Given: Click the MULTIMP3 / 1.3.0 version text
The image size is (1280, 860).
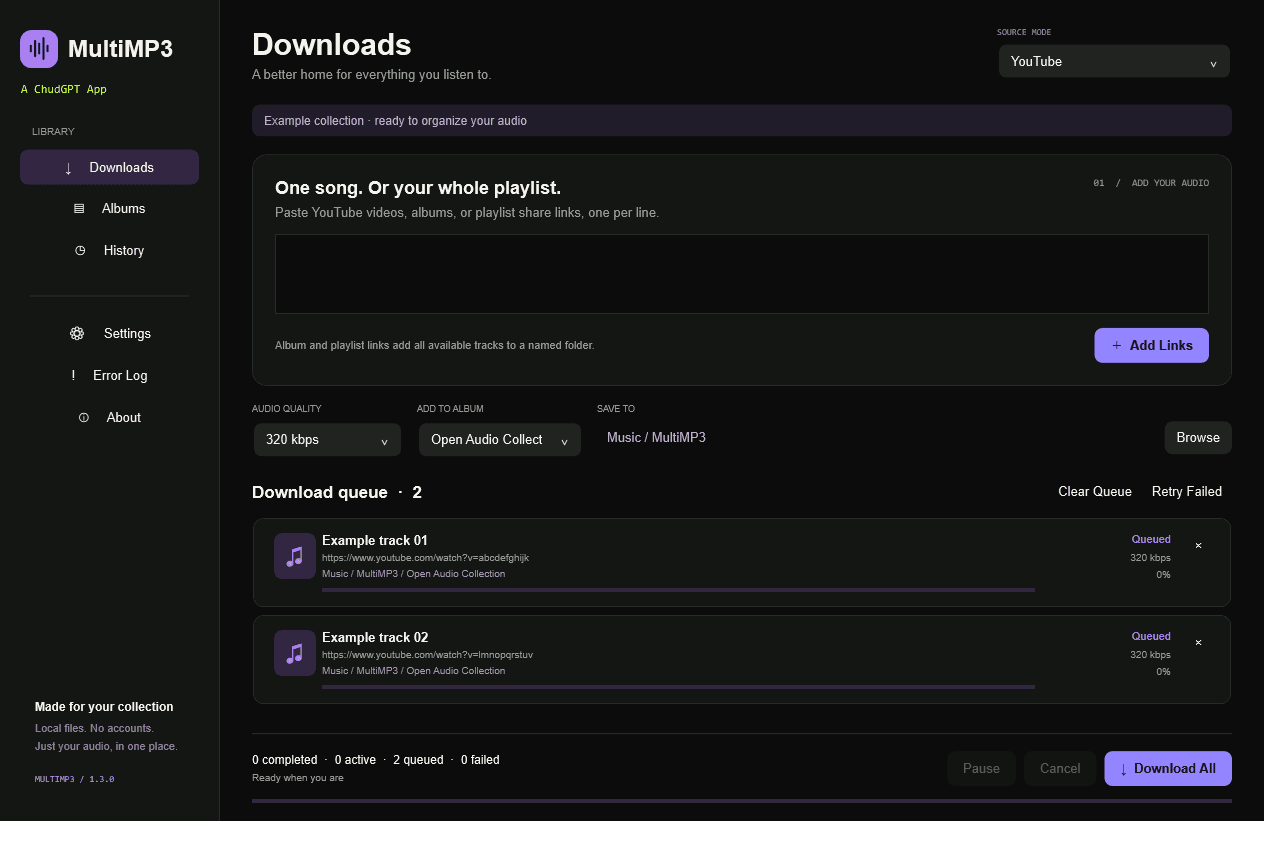Looking at the screenshot, I should [75, 779].
